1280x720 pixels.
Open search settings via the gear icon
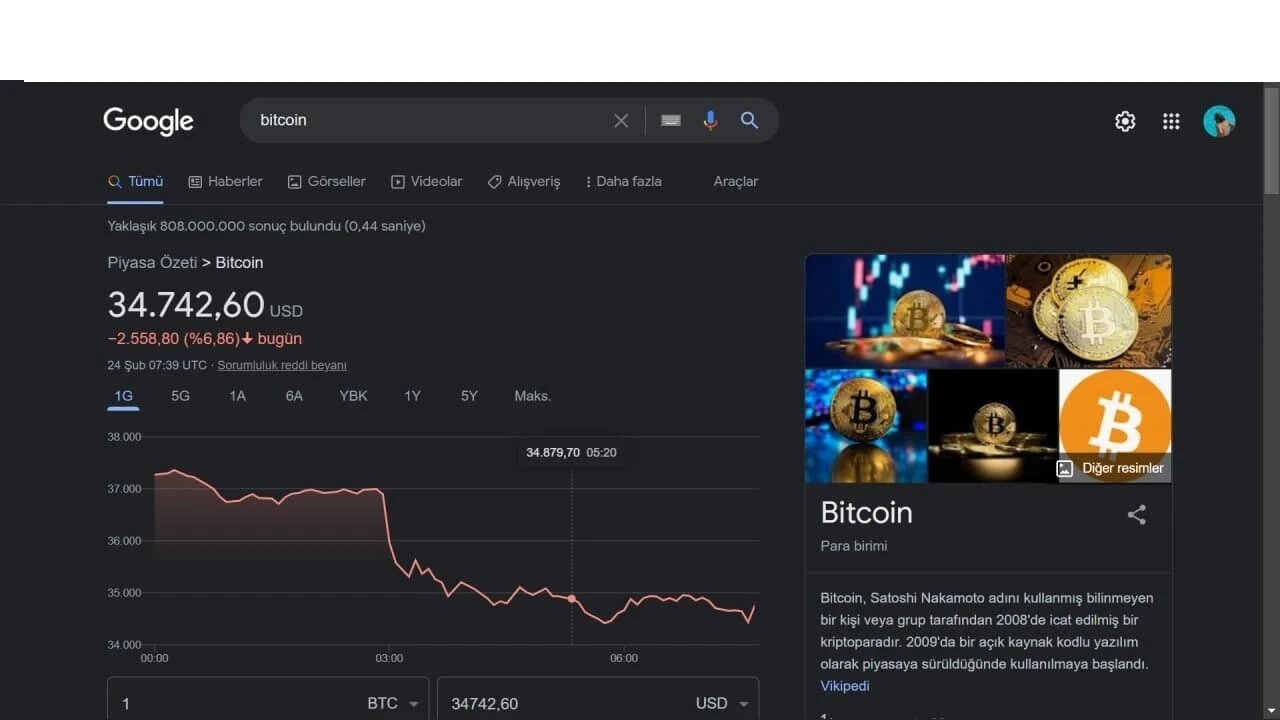1124,121
